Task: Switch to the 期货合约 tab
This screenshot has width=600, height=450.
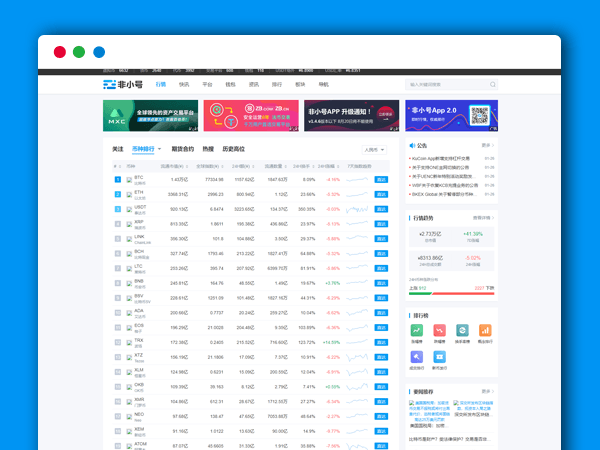Action: tap(183, 149)
